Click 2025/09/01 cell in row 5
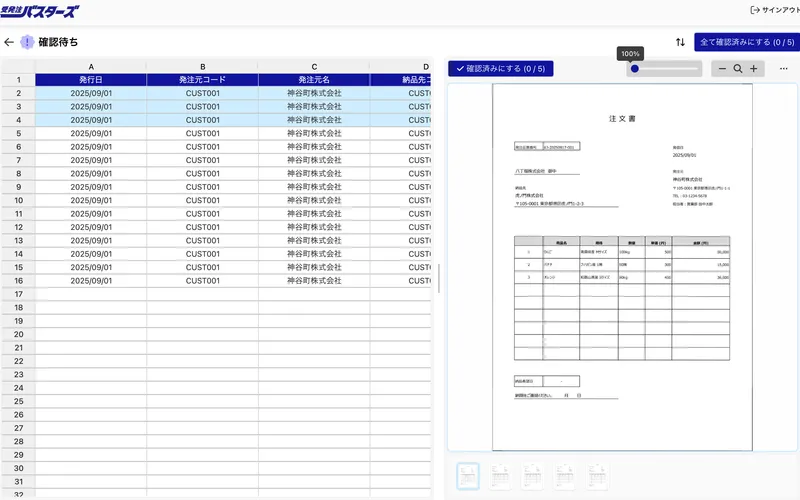The image size is (800, 500). [91, 133]
